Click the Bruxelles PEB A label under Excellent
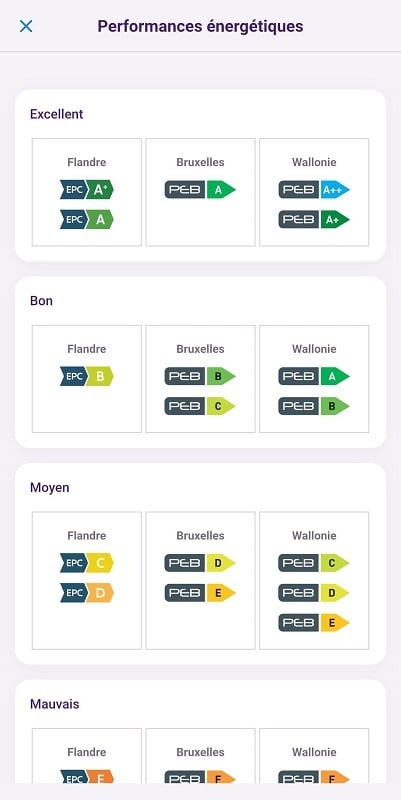This screenshot has width=401, height=800. point(200,190)
